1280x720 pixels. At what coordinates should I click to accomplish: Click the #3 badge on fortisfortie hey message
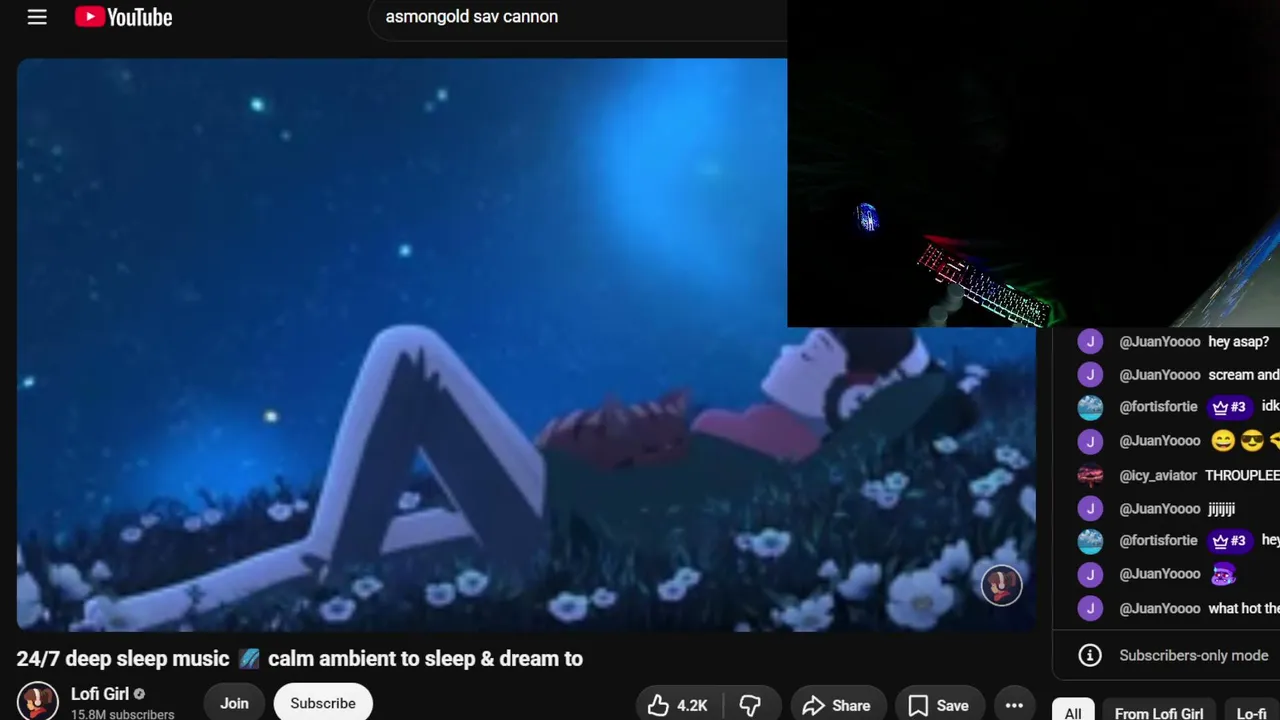click(x=1229, y=541)
